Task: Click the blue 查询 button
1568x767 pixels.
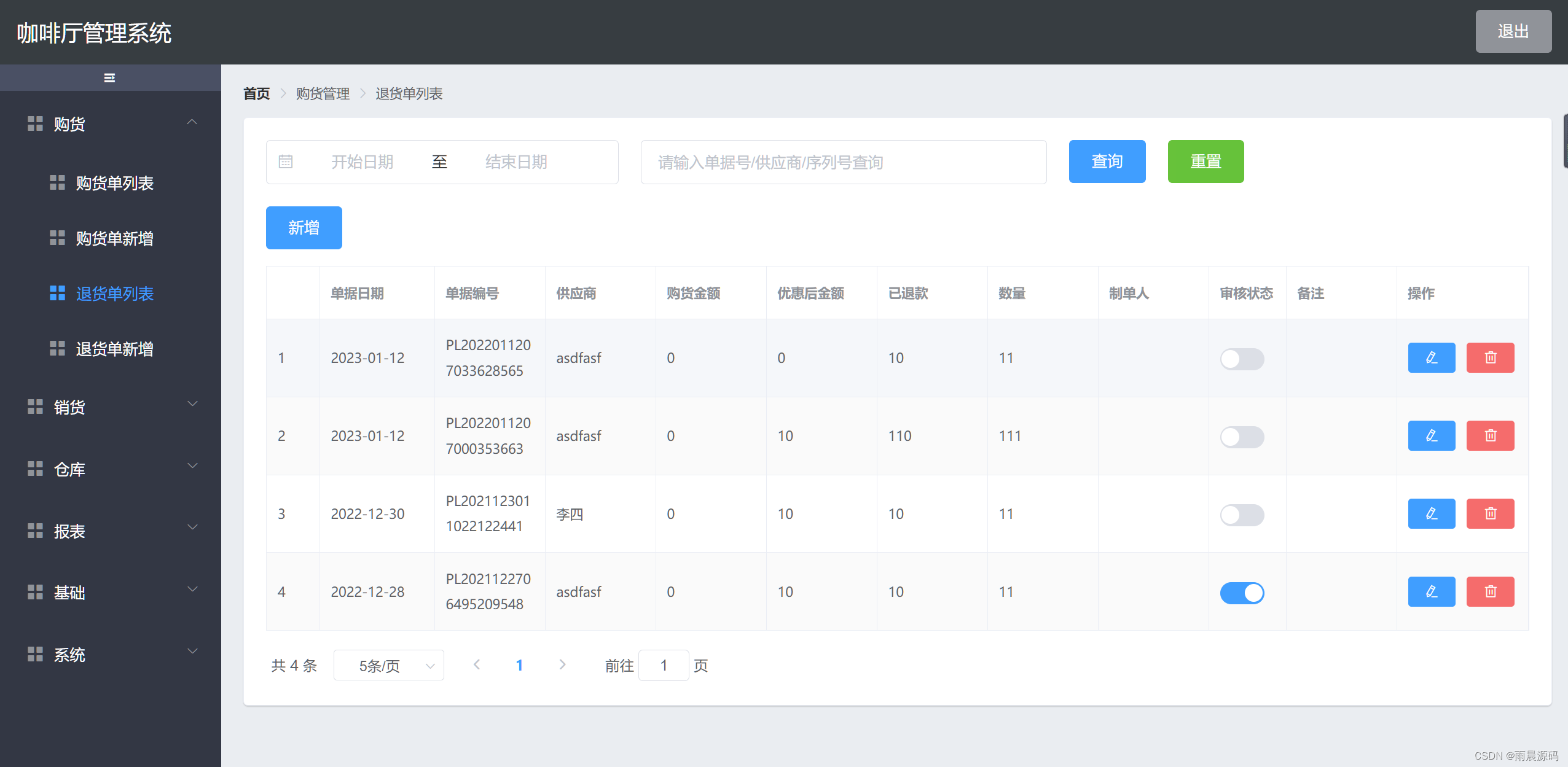Action: [1107, 162]
